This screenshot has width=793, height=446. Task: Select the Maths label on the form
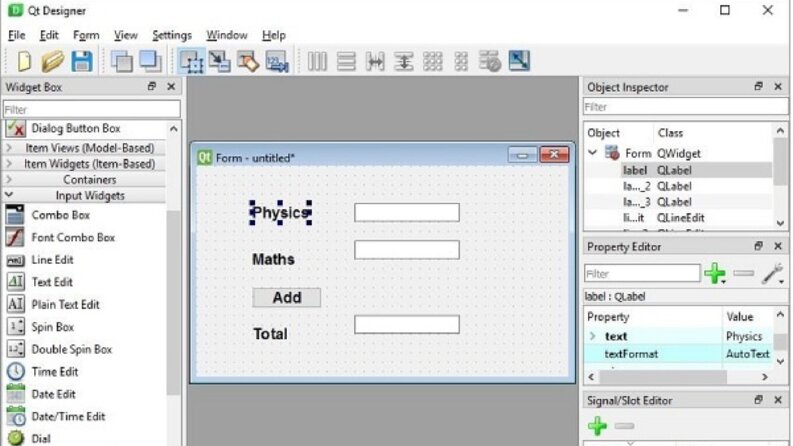pos(273,259)
